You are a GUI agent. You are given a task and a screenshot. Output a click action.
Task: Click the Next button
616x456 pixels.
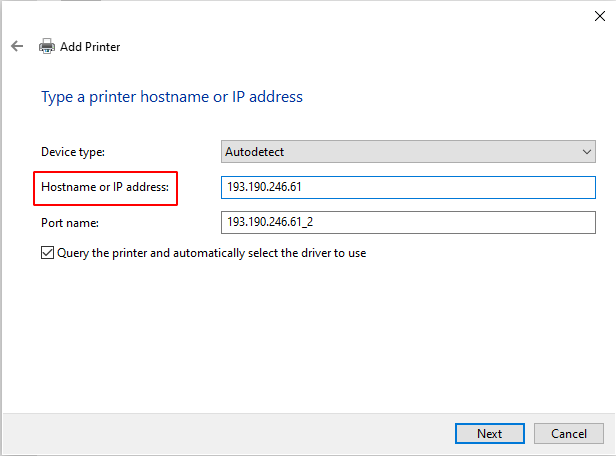click(490, 434)
